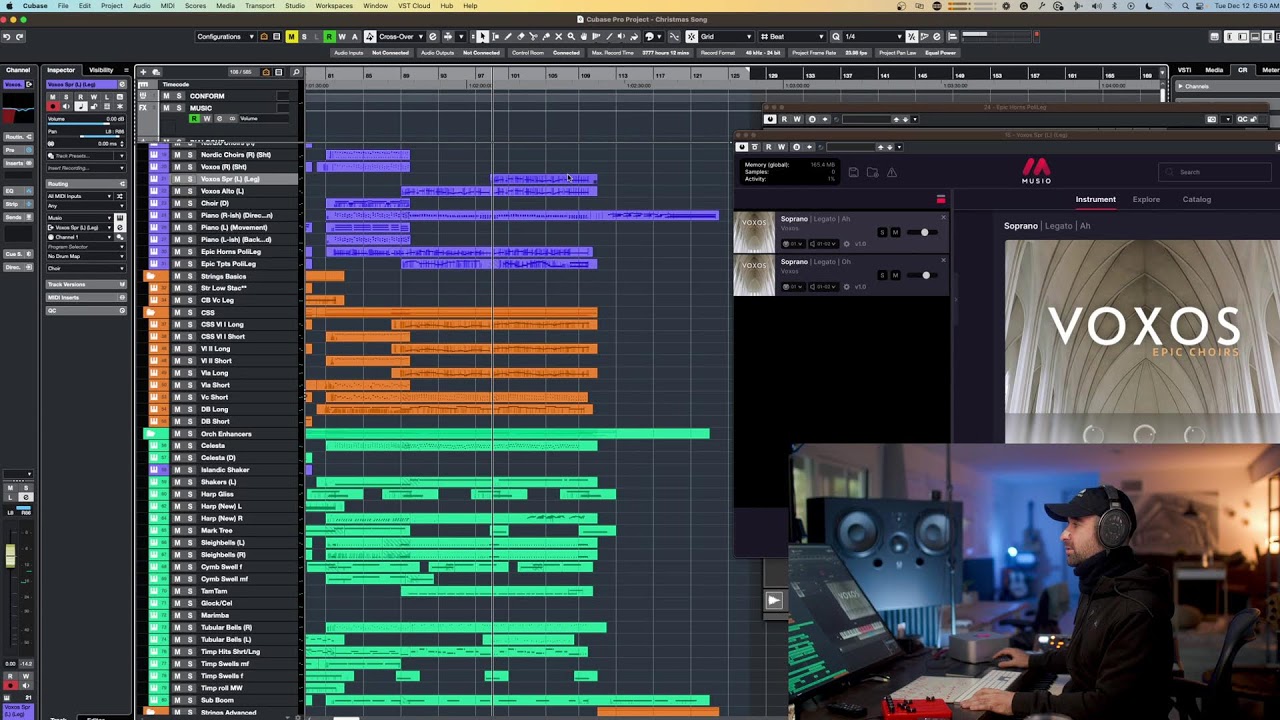The height and width of the screenshot is (720, 1280).
Task: Select the Object Selection arrow tool
Action: (482, 37)
